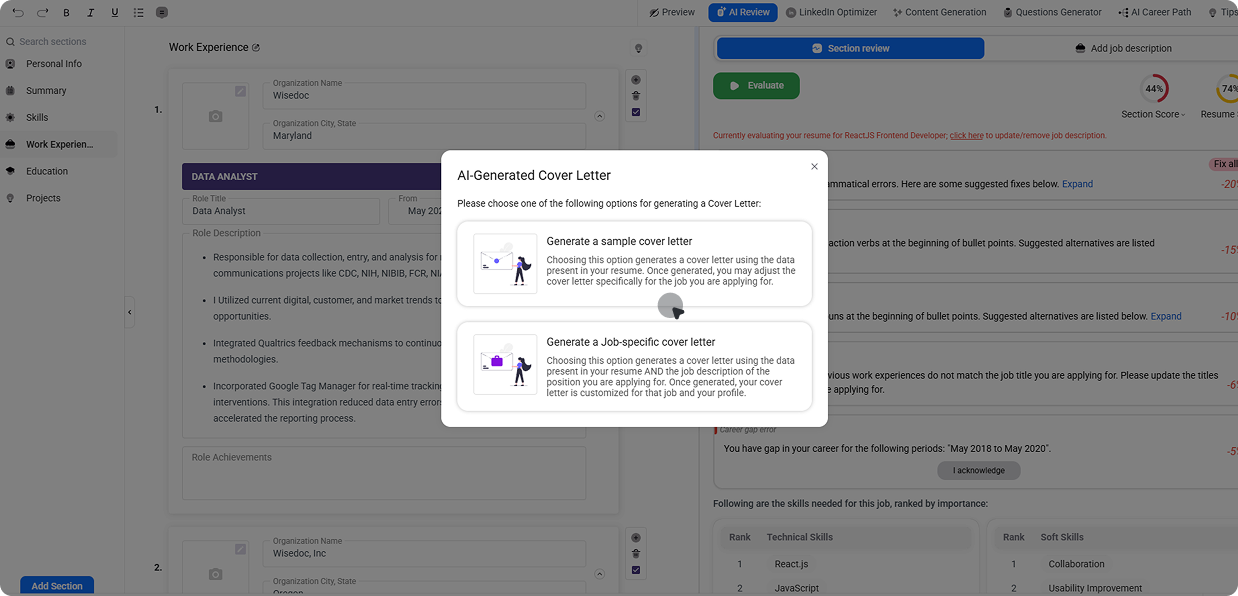This screenshot has width=1238, height=596.
Task: Toggle the checkbox beside the Wisedoc entry
Action: (x=636, y=112)
